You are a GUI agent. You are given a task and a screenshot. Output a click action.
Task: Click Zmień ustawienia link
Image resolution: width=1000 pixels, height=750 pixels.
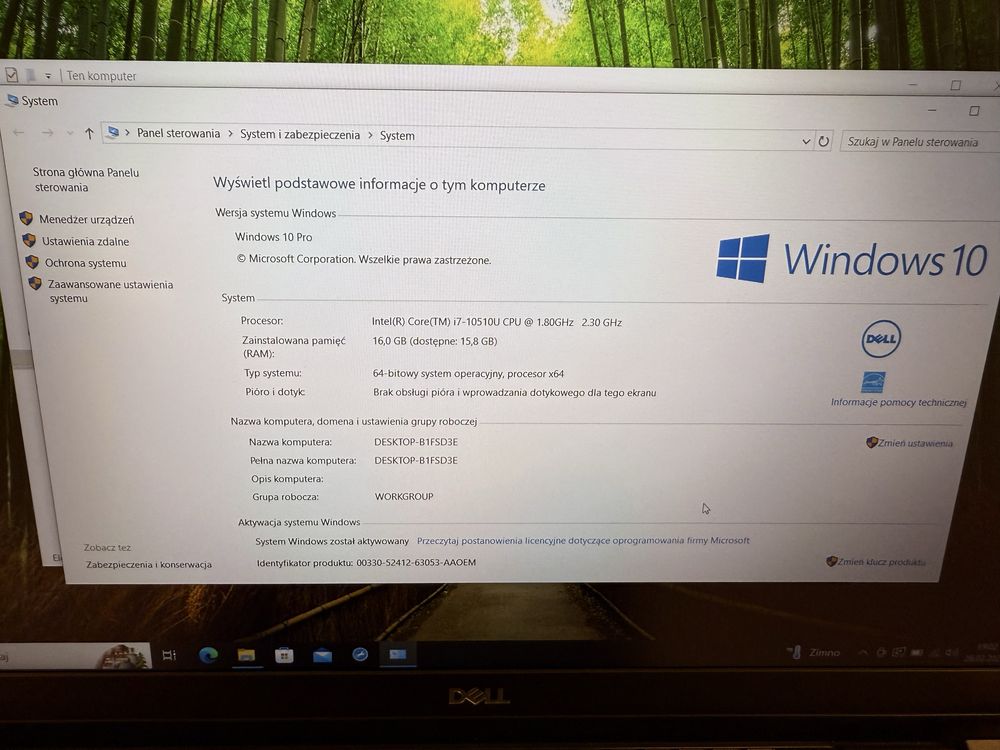coord(915,443)
